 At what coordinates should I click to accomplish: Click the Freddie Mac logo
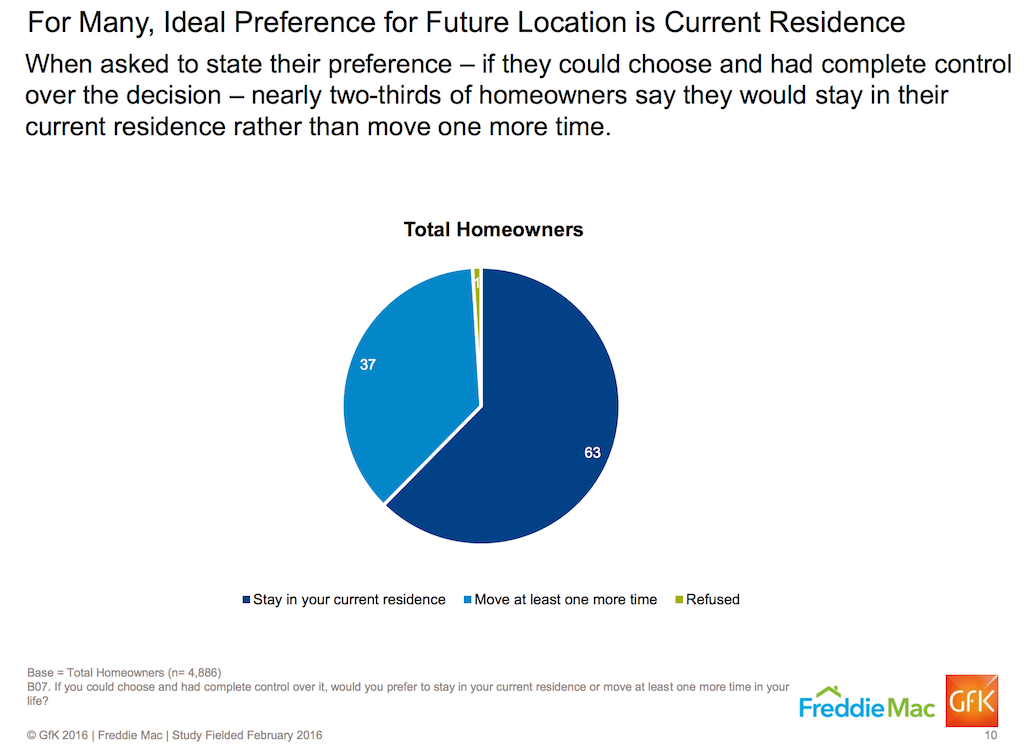(867, 704)
